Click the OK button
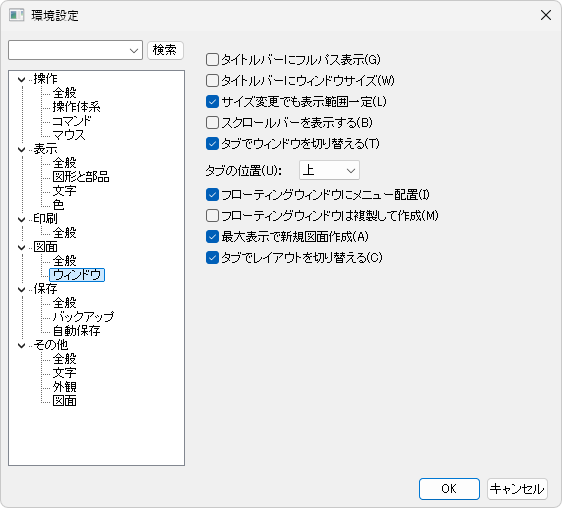 [x=449, y=489]
